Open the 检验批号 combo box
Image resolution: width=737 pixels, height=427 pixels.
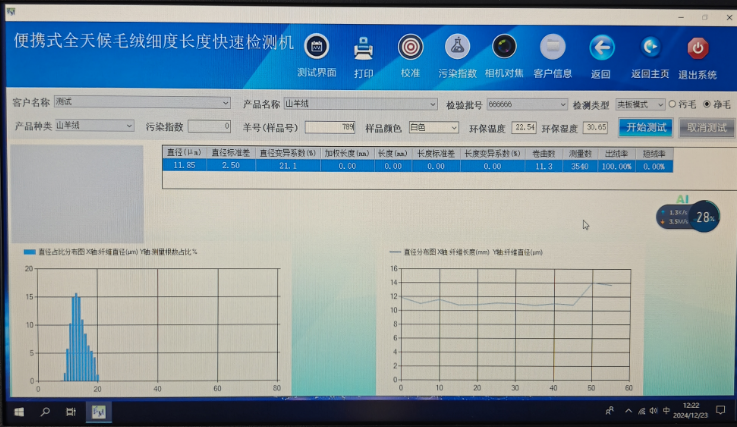(563, 103)
